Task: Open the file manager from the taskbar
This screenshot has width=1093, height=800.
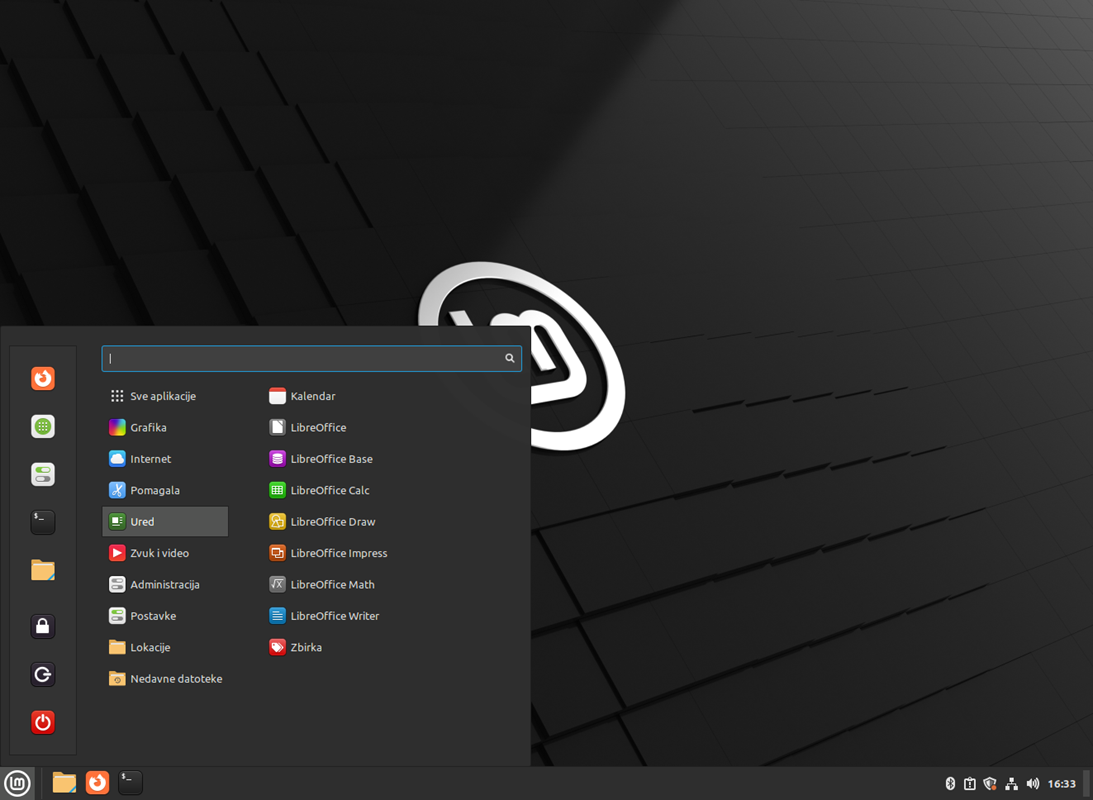Action: tap(64, 783)
